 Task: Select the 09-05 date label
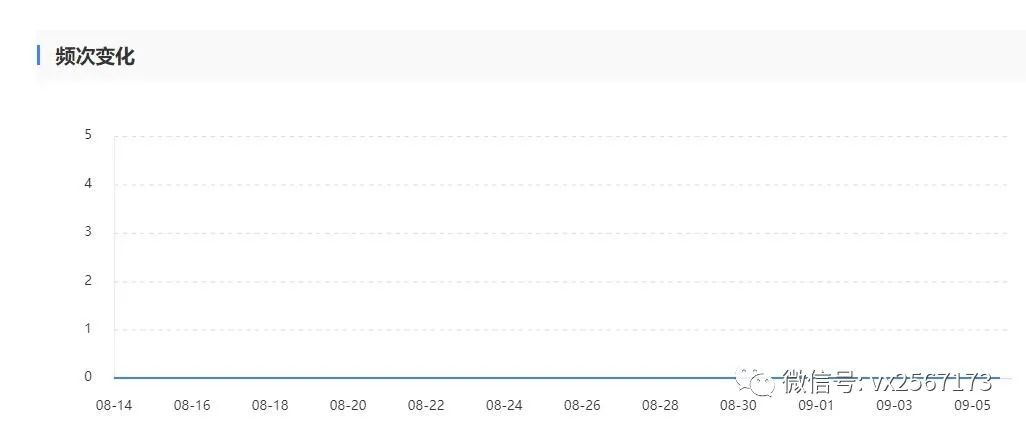[972, 405]
